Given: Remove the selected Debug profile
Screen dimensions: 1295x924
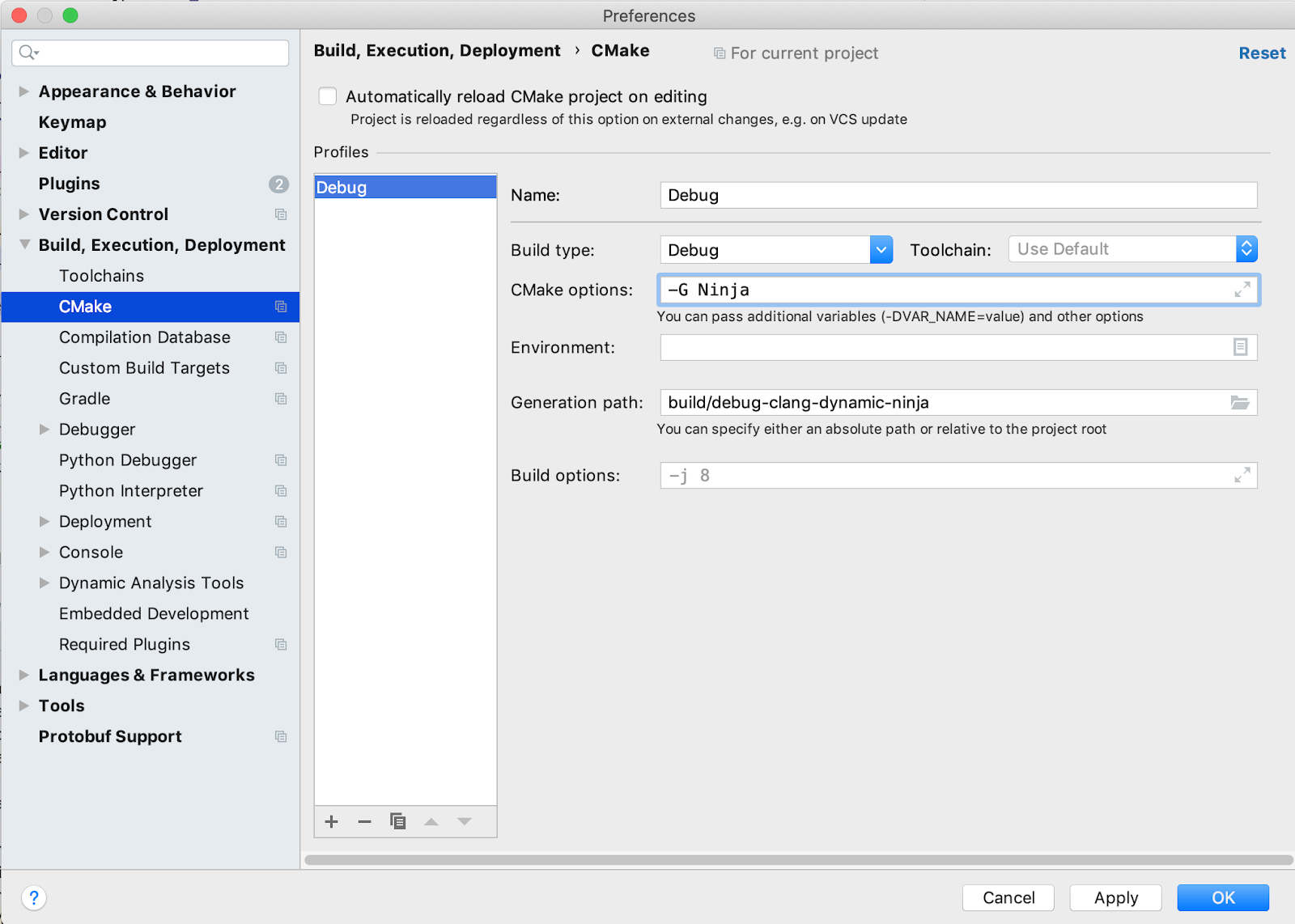Looking at the screenshot, I should 364,821.
